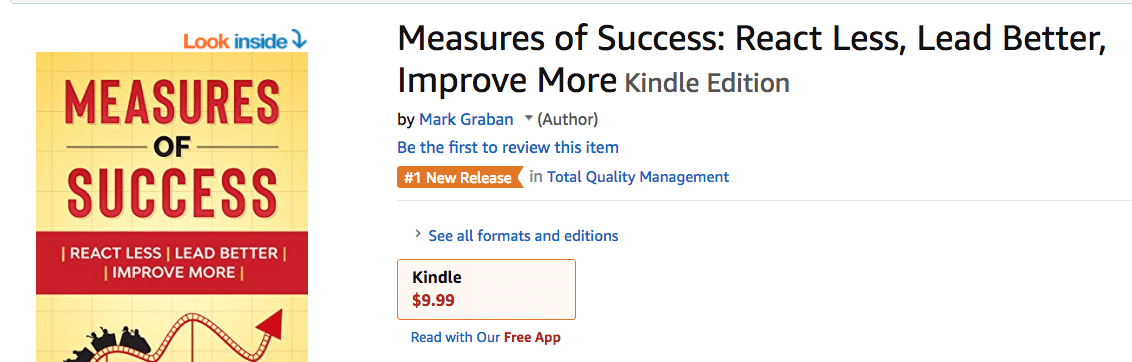Click the #1 New Release badge
Viewport: 1132px width, 362px height.
pos(459,177)
